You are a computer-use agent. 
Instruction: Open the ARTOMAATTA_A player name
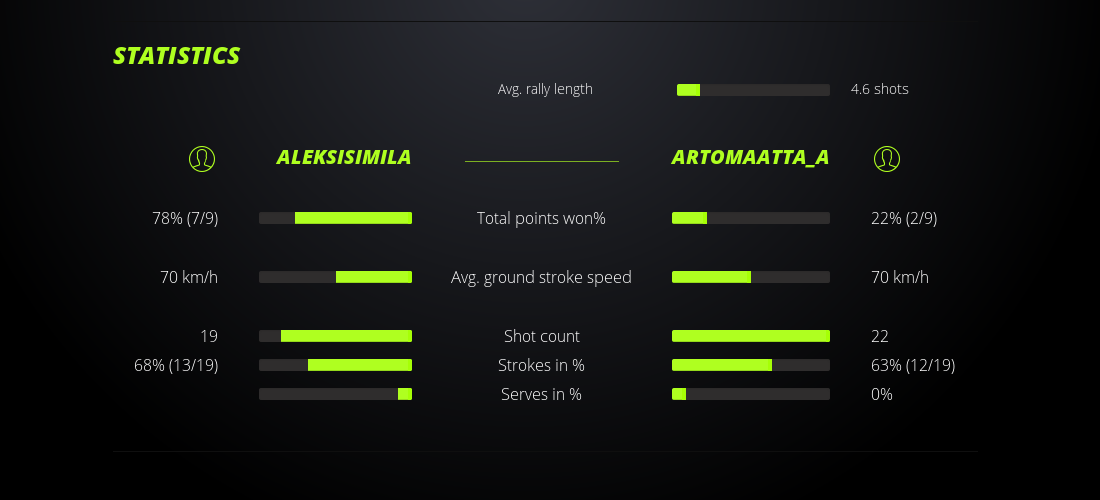coord(750,157)
